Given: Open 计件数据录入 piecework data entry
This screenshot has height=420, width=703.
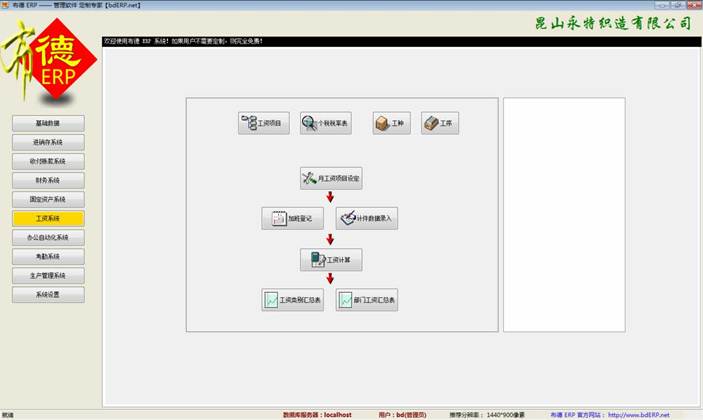Looking at the screenshot, I should pos(367,219).
